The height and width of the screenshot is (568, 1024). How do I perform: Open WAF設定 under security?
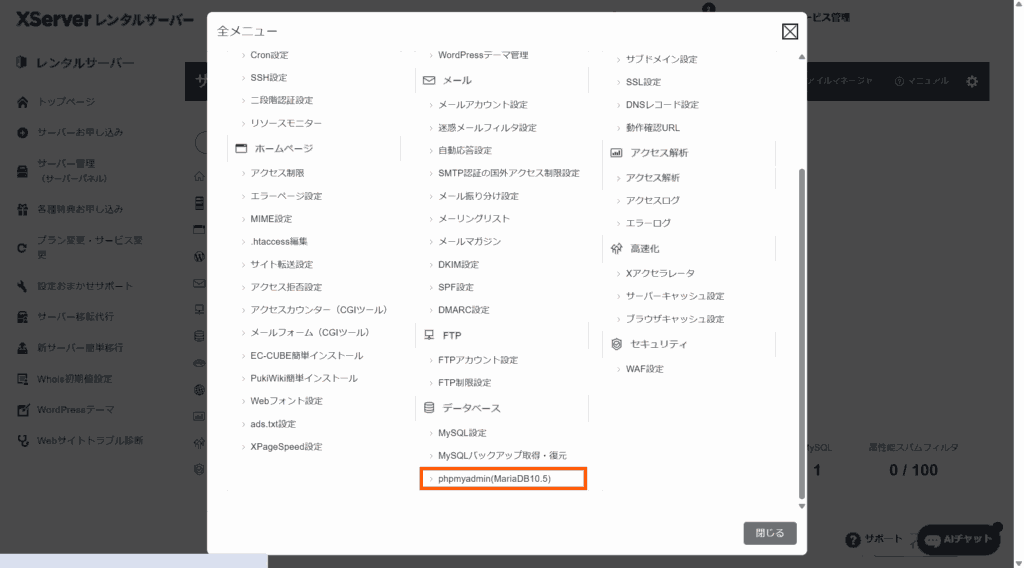644,369
